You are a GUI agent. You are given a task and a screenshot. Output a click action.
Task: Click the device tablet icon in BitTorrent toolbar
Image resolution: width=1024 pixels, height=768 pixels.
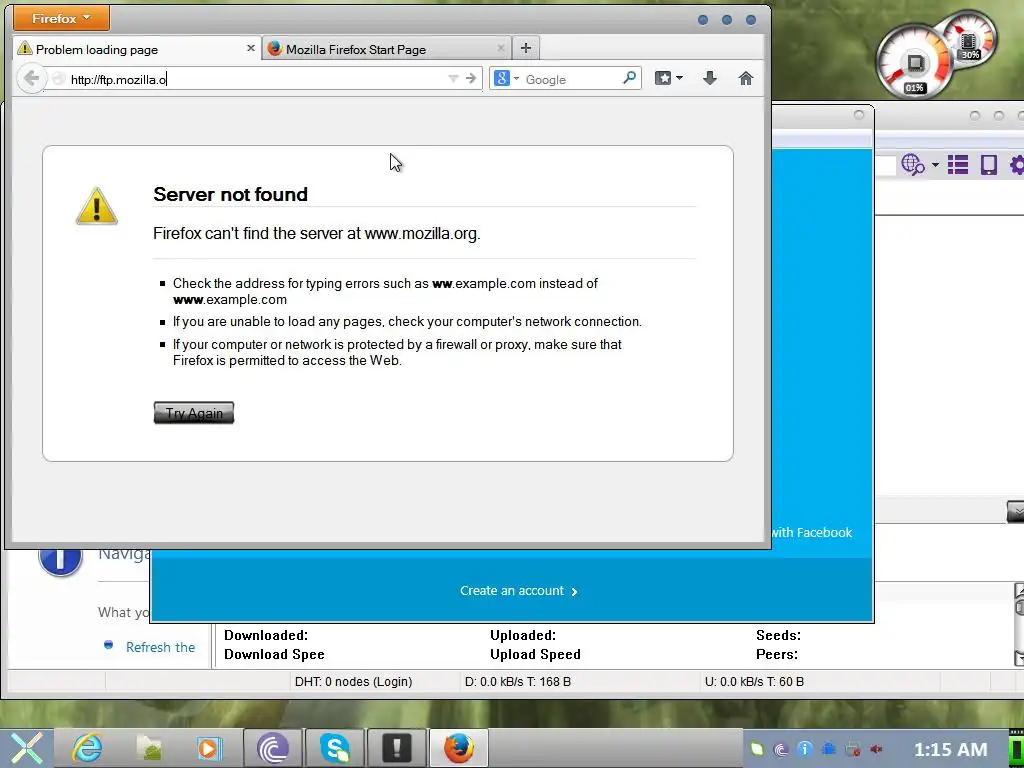point(989,165)
